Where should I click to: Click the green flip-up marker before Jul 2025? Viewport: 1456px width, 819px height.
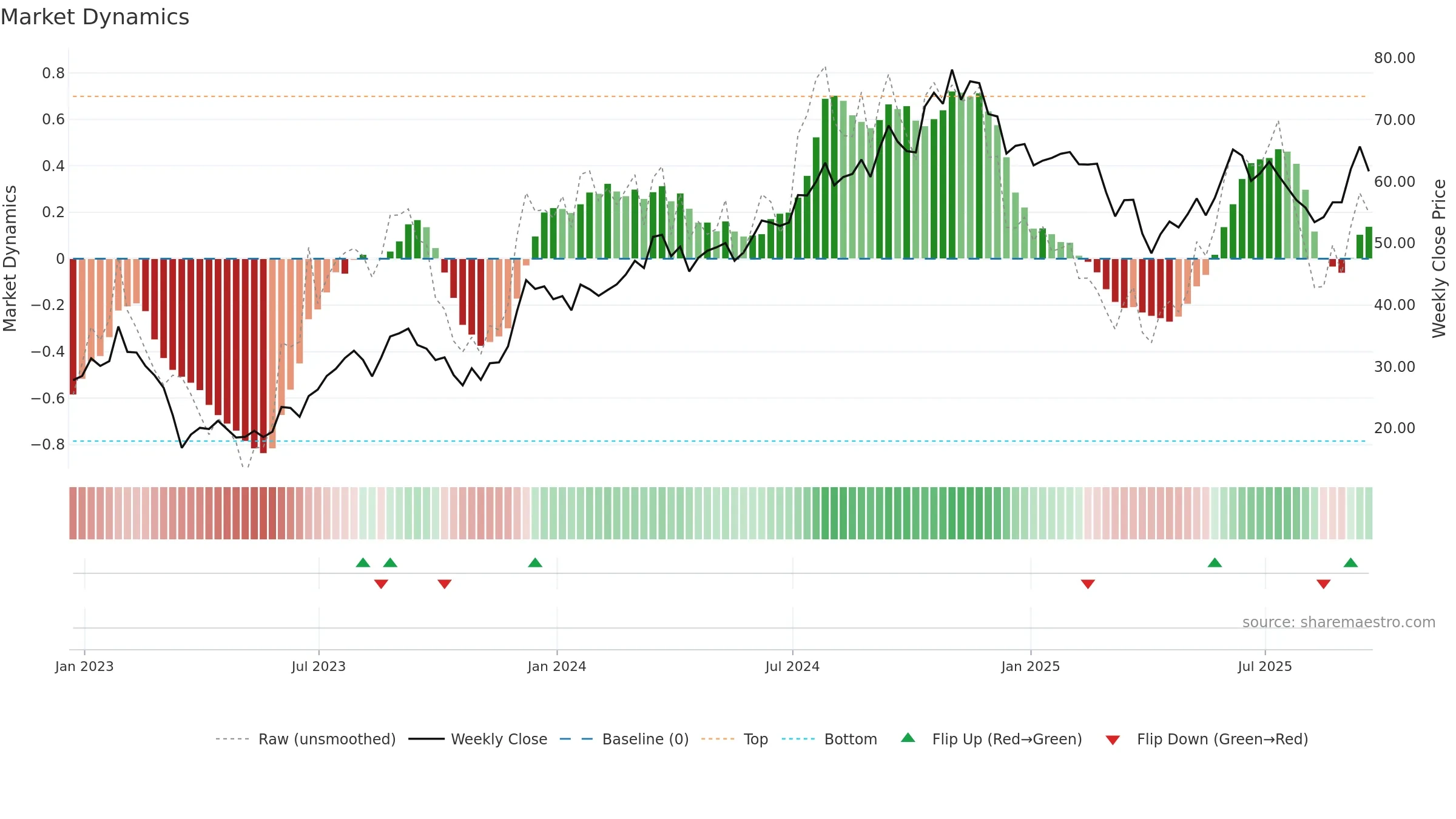tap(1215, 562)
